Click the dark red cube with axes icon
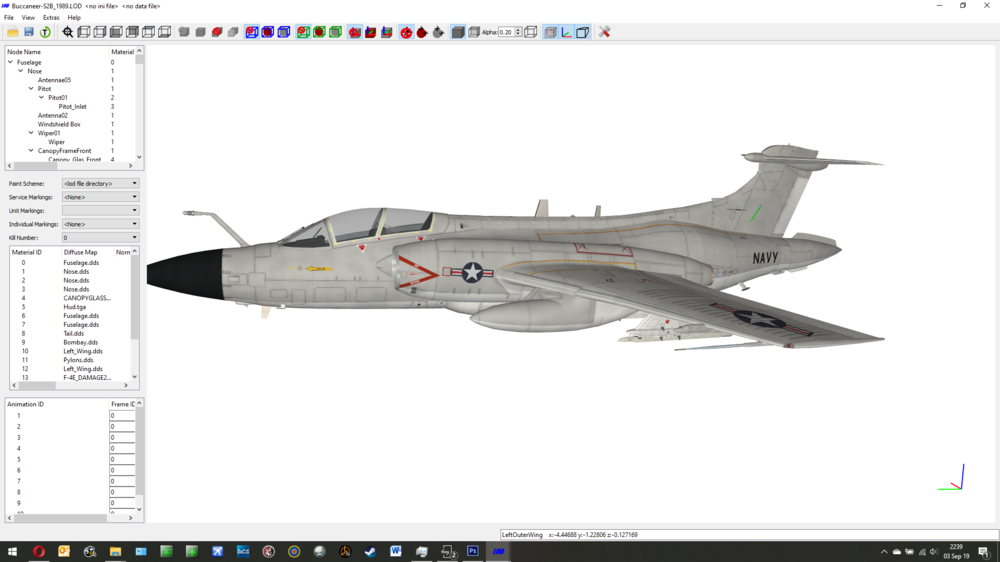This screenshot has height=562, width=1000. coord(371,32)
